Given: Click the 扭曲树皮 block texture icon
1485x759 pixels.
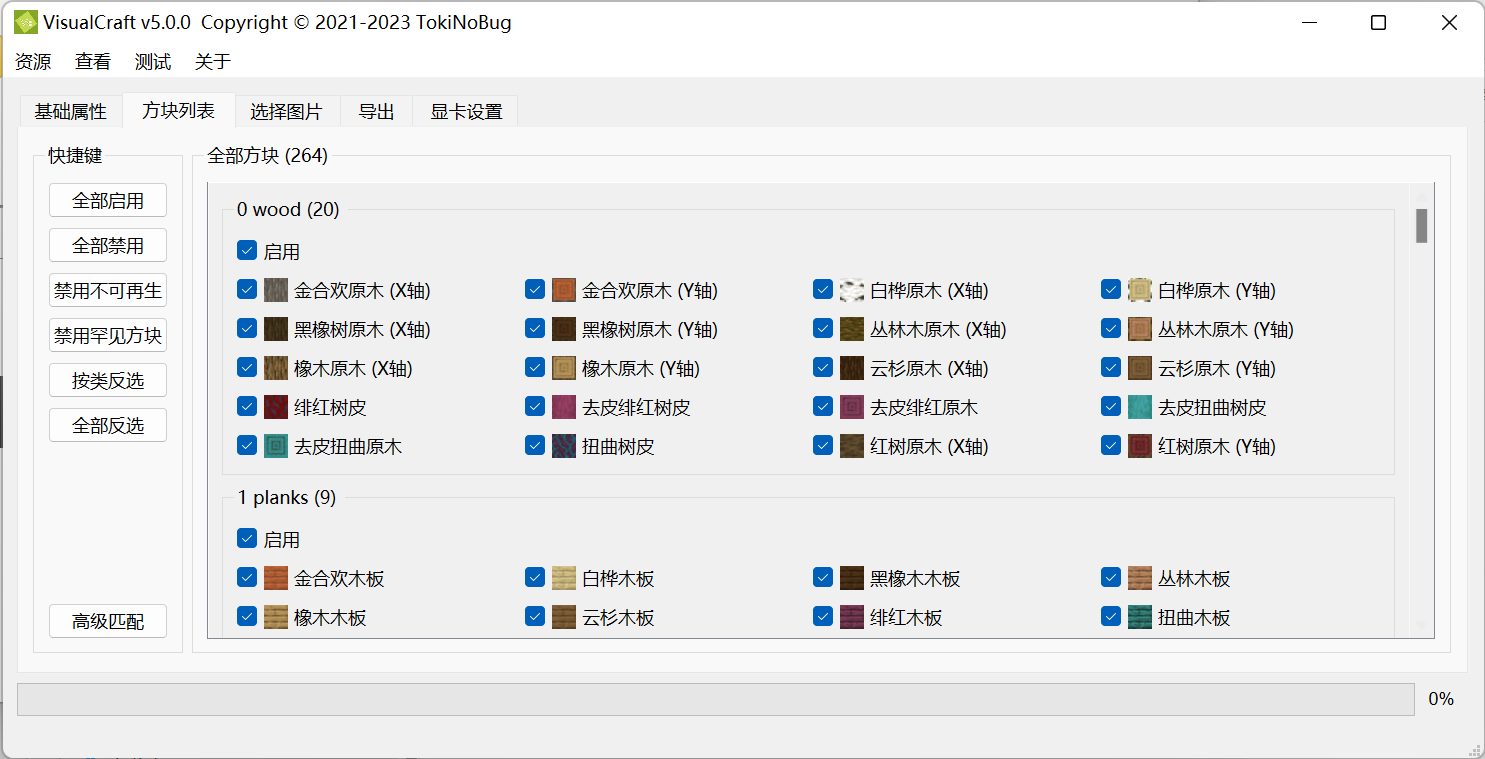Looking at the screenshot, I should coord(564,446).
